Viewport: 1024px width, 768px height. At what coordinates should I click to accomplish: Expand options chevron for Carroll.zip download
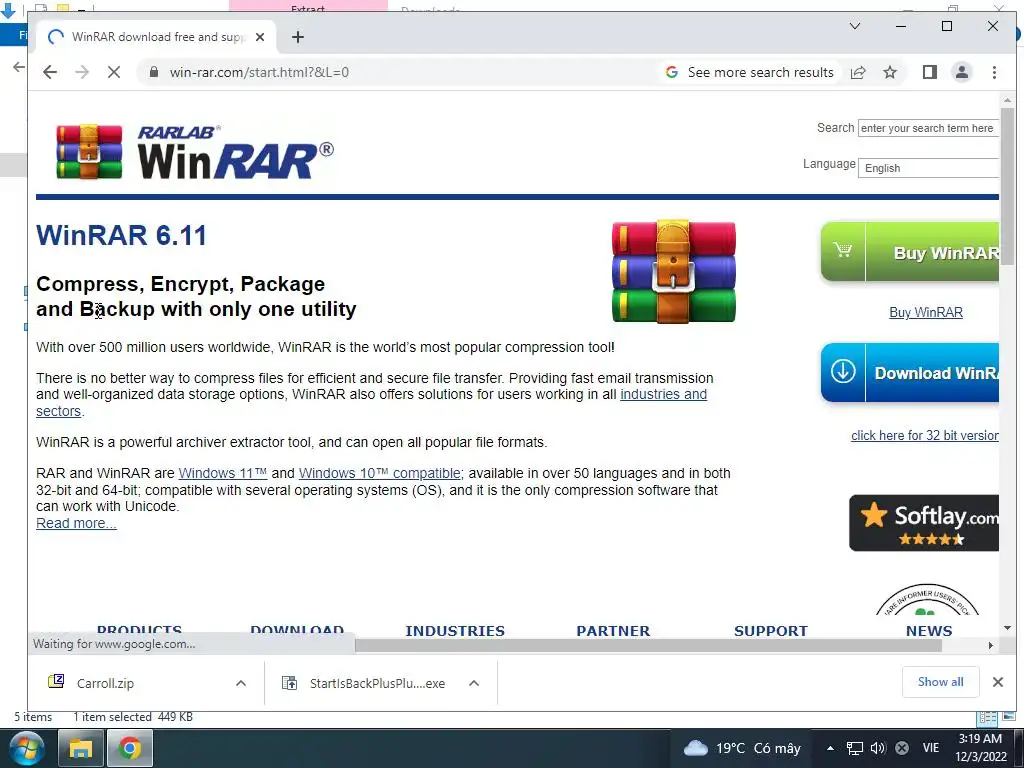coord(241,683)
